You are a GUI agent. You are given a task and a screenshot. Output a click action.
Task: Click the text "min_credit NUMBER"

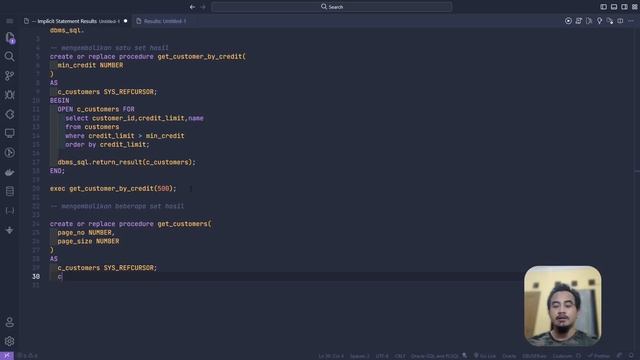click(x=90, y=65)
